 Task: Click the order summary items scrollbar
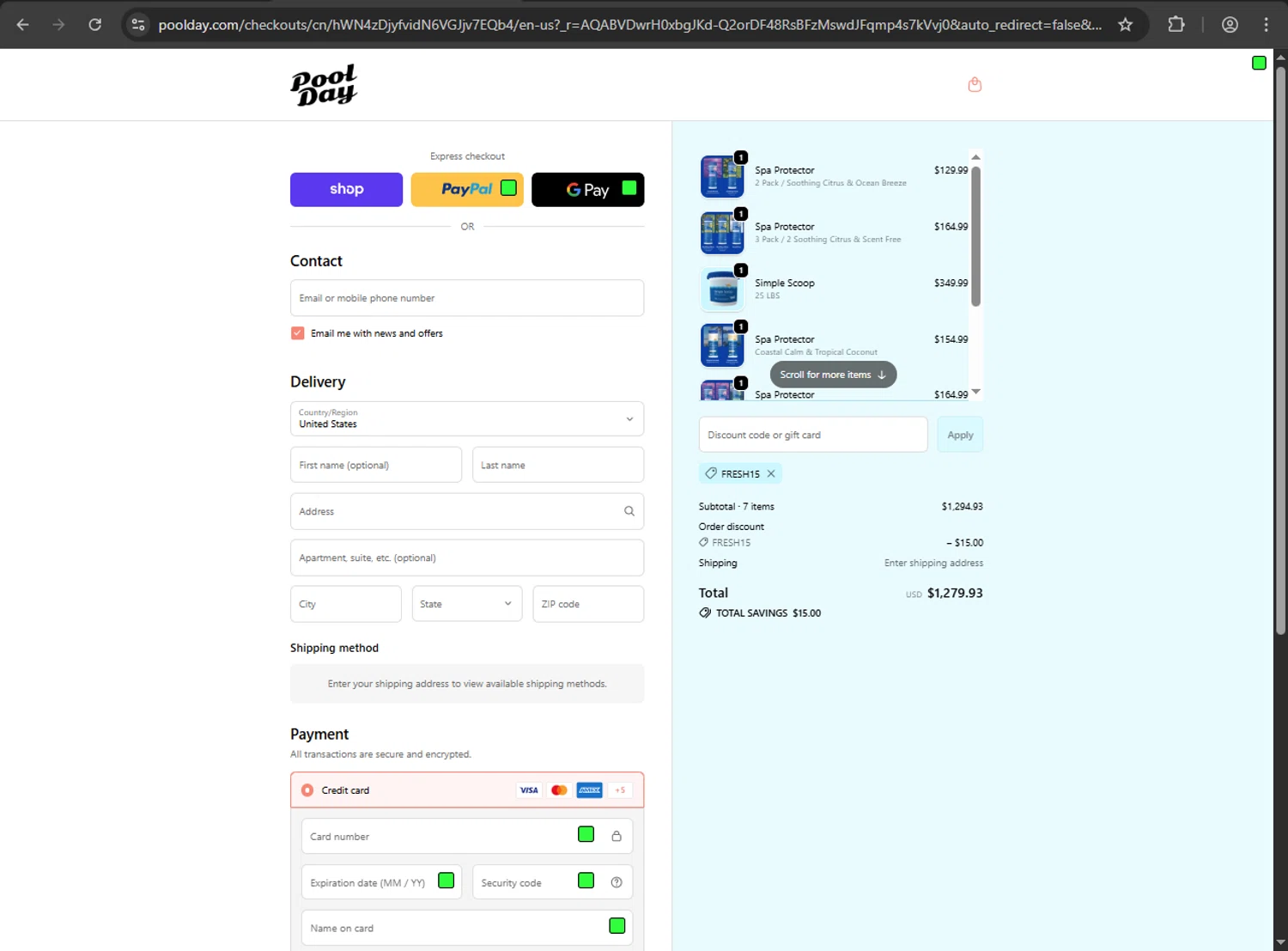point(975,235)
